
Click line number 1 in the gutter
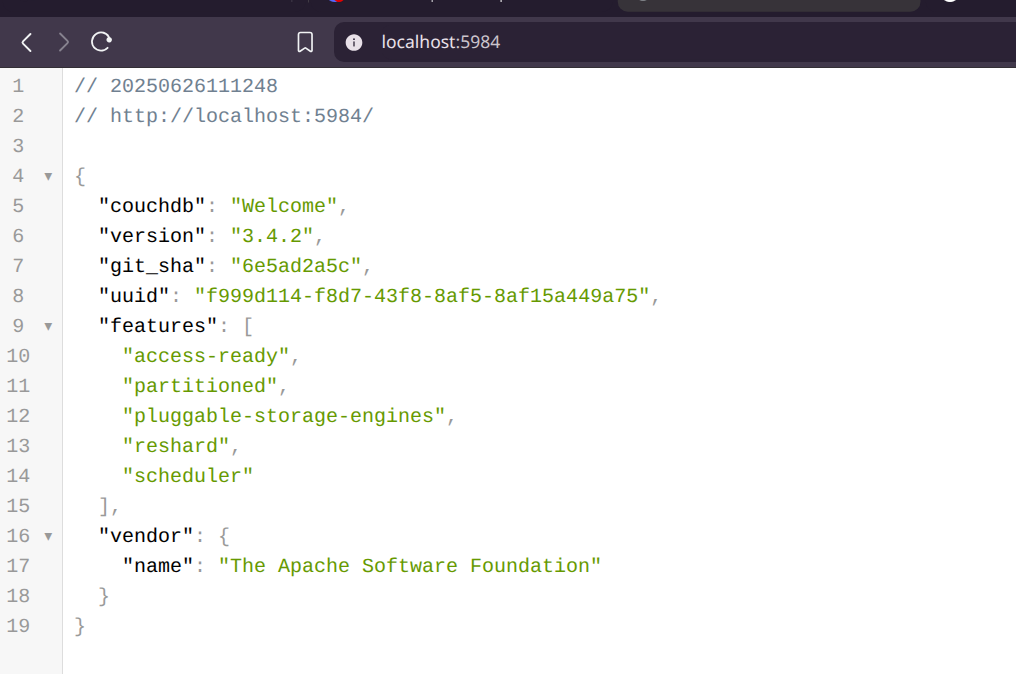pos(18,86)
